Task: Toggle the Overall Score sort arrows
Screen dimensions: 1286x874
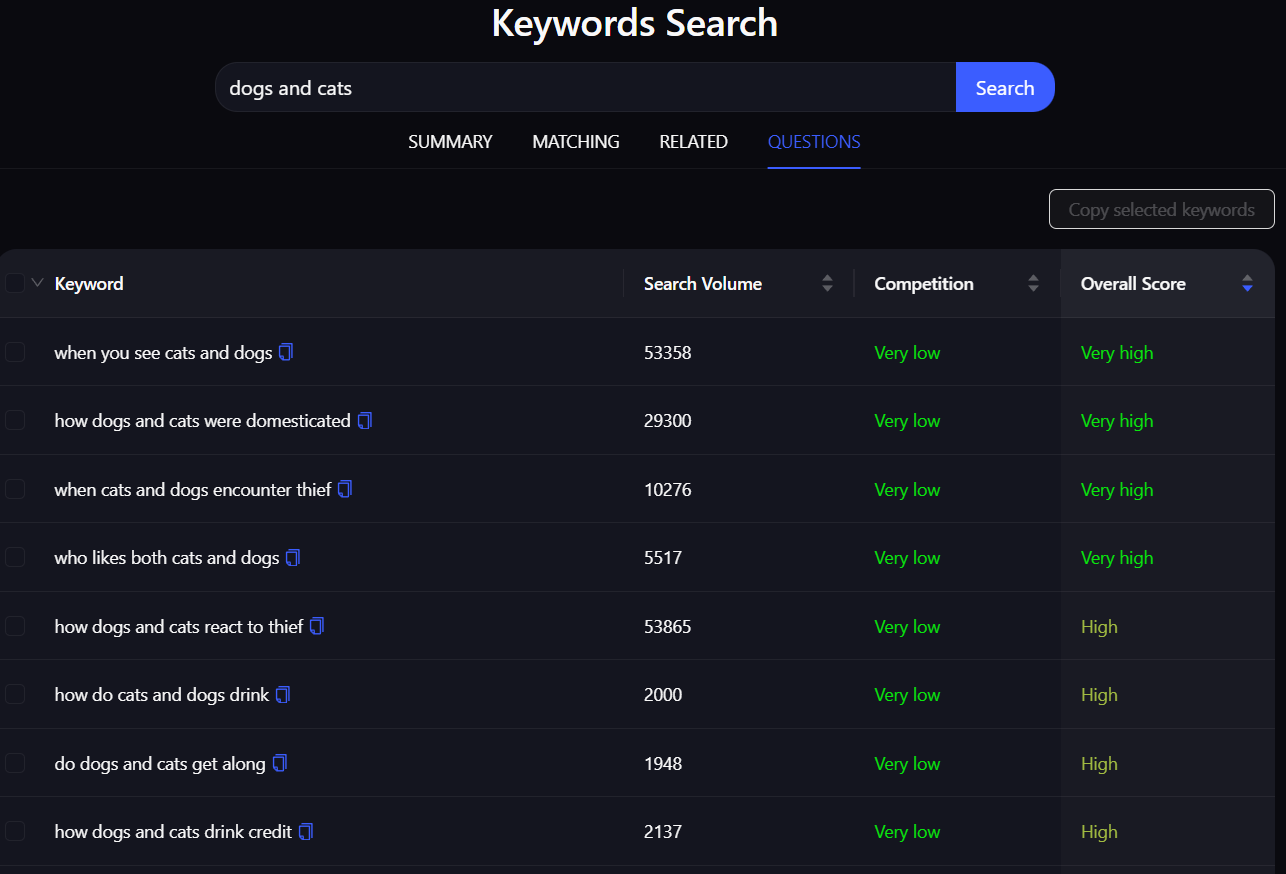Action: tap(1247, 284)
